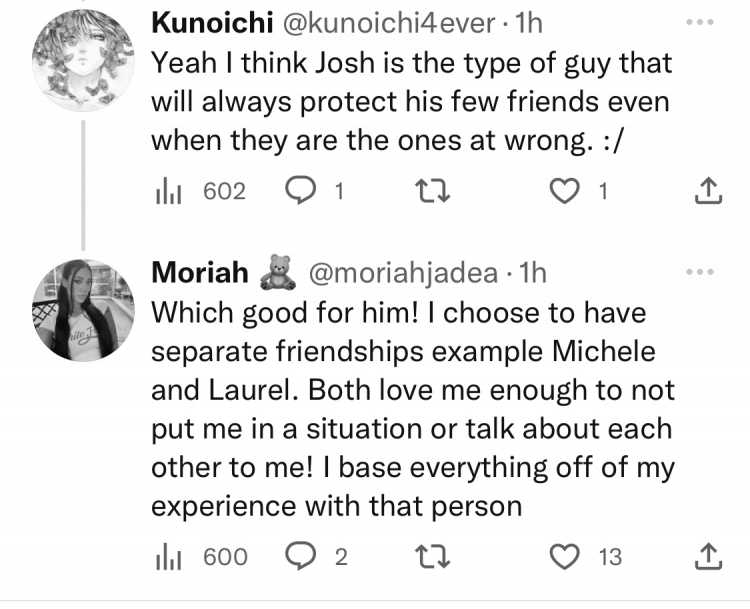Screen dimensions: 750x609
Task: Open Moriah's profile picture
Action: pyautogui.click(x=83, y=310)
